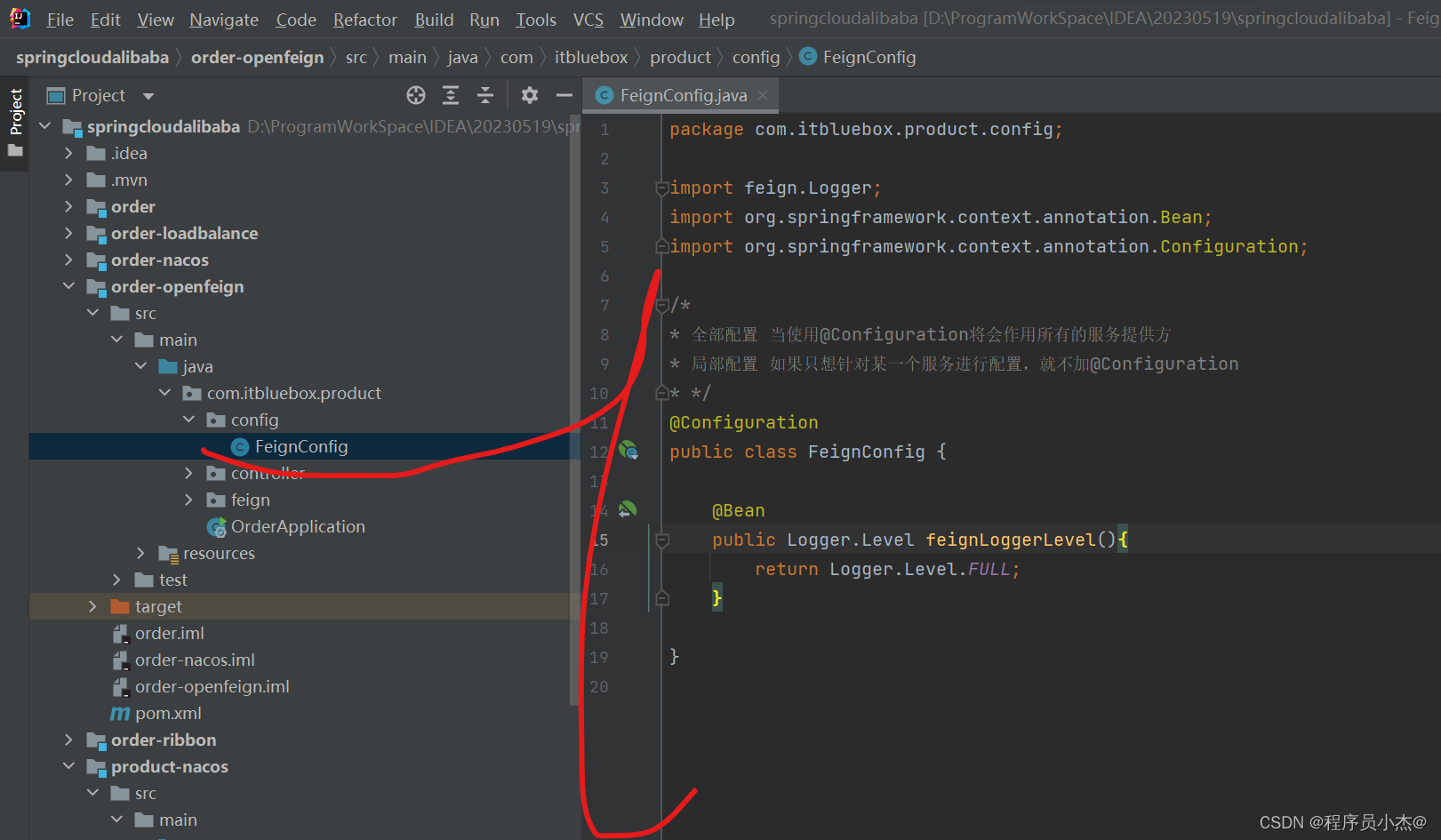Hide the Project panel with minus icon

click(x=564, y=95)
